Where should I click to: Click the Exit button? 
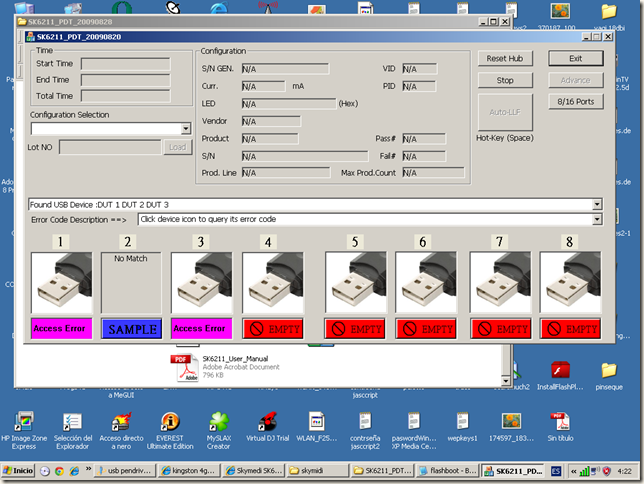[576, 58]
